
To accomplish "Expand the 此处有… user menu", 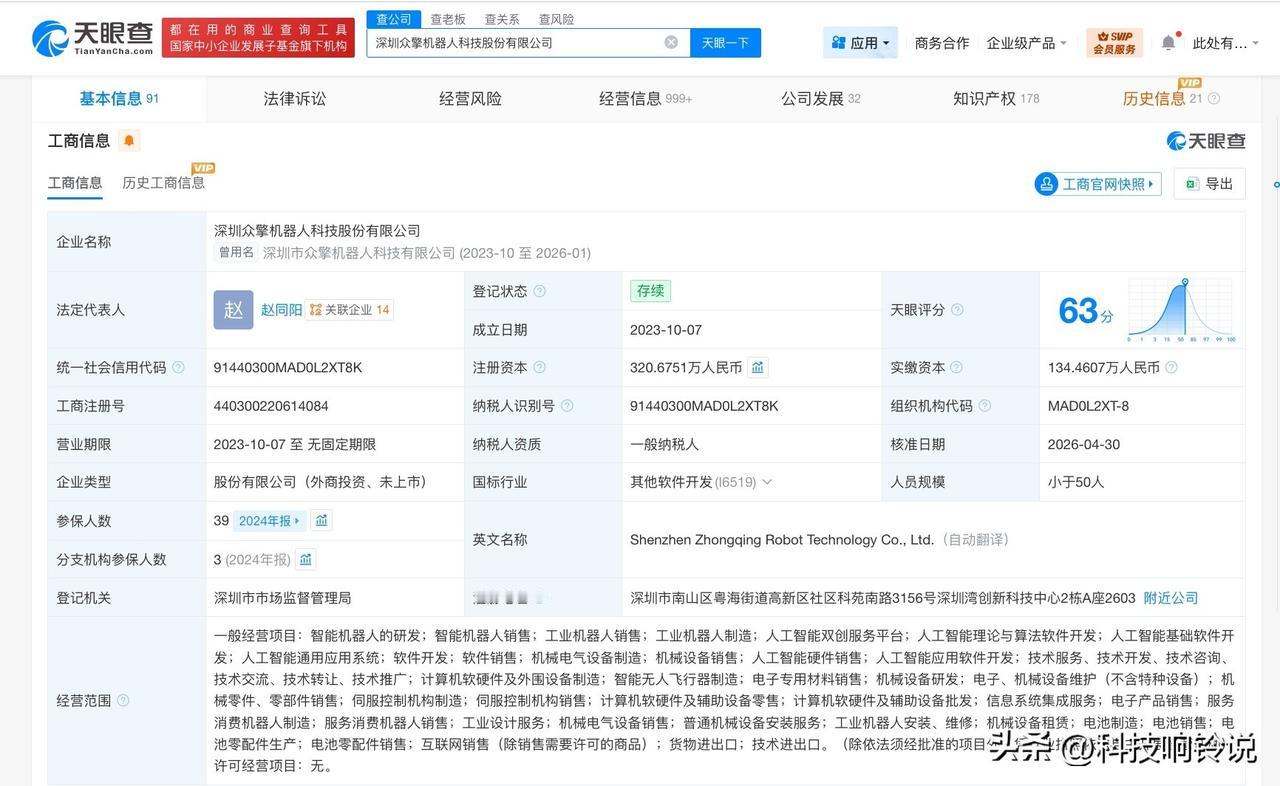I will coord(1226,43).
